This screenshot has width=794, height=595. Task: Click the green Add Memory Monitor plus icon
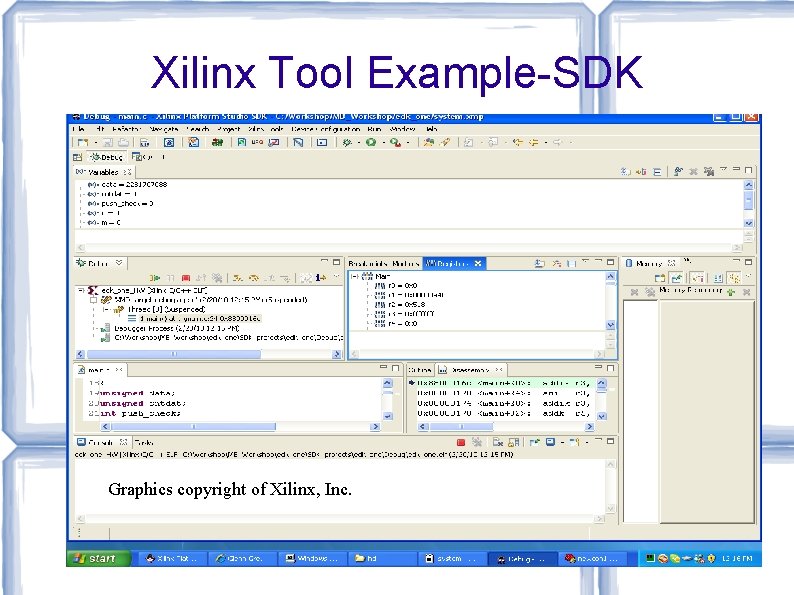click(731, 292)
